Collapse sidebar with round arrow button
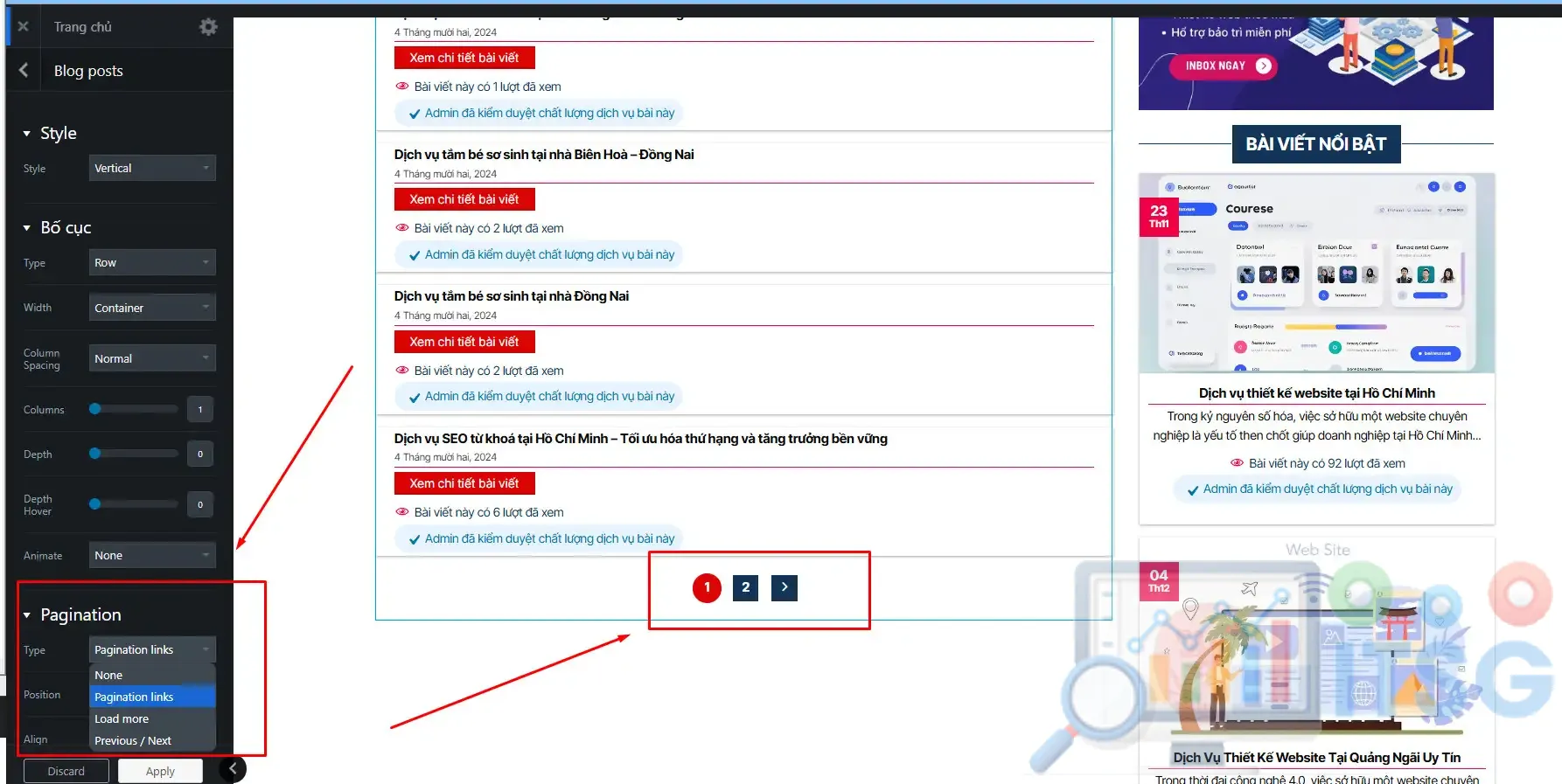The height and width of the screenshot is (784, 1562). (233, 769)
